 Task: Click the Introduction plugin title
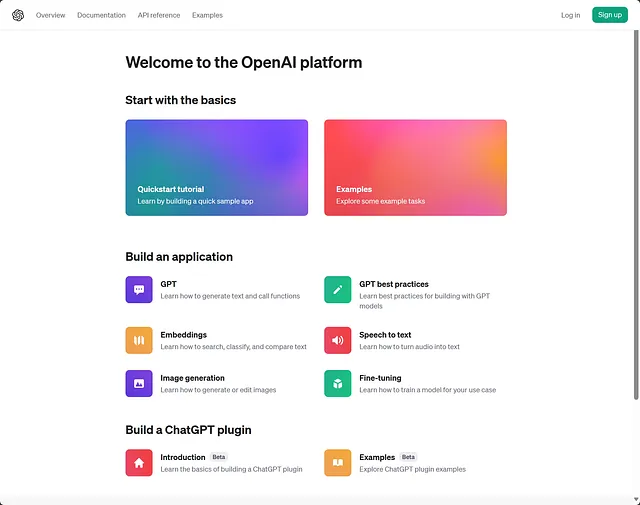[183, 457]
